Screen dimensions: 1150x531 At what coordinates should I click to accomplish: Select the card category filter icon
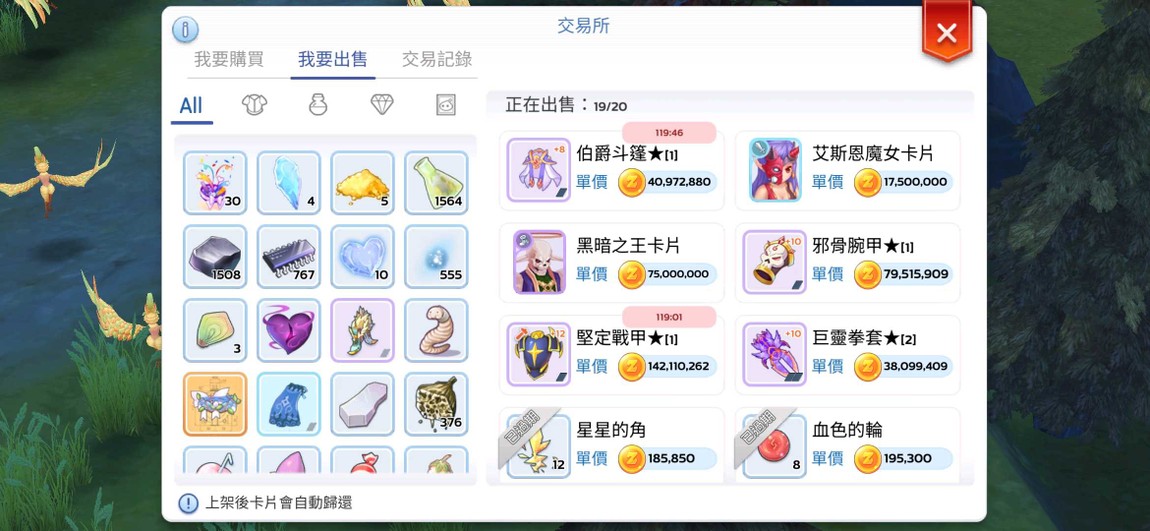[x=446, y=105]
